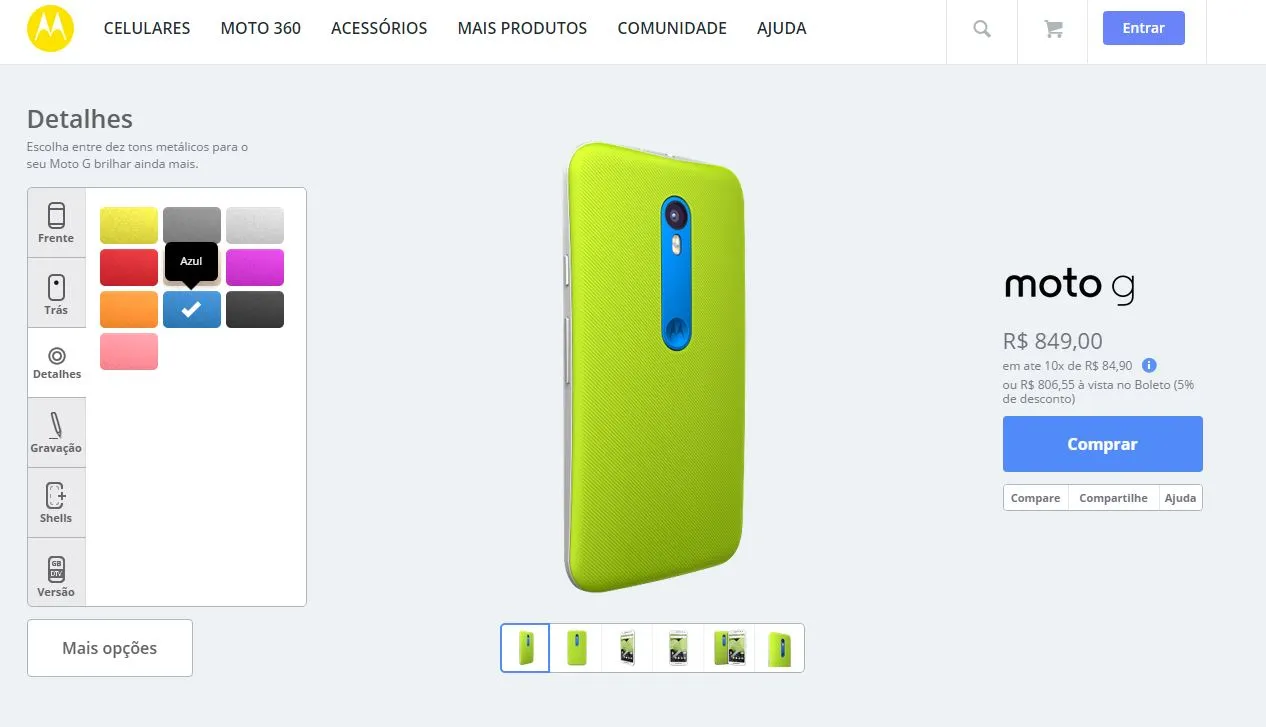The height and width of the screenshot is (727, 1266).
Task: Select the checked Azul accent color
Action: [x=192, y=309]
